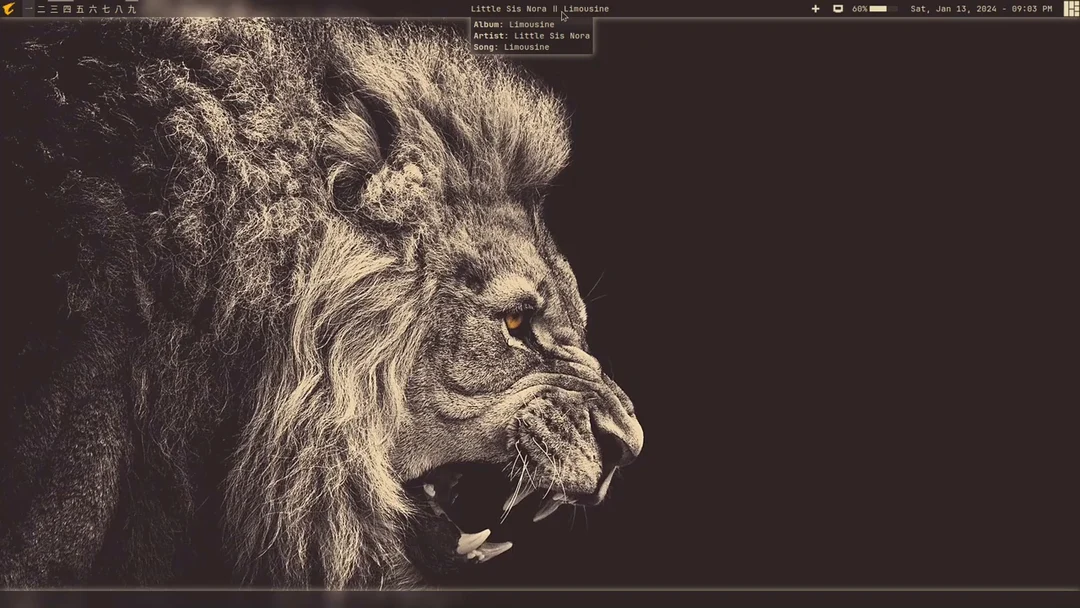The image size is (1080, 608).
Task: Switch to workspace 七
Action: (x=106, y=8)
